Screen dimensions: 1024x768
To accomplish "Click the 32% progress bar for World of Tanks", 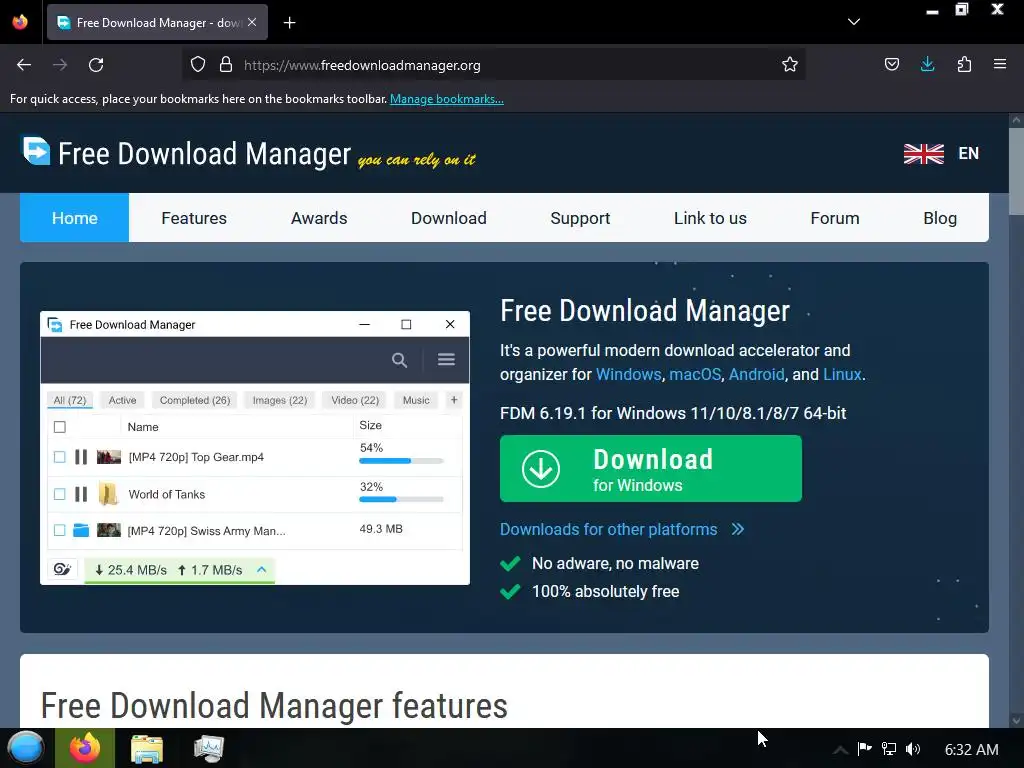I will point(401,500).
